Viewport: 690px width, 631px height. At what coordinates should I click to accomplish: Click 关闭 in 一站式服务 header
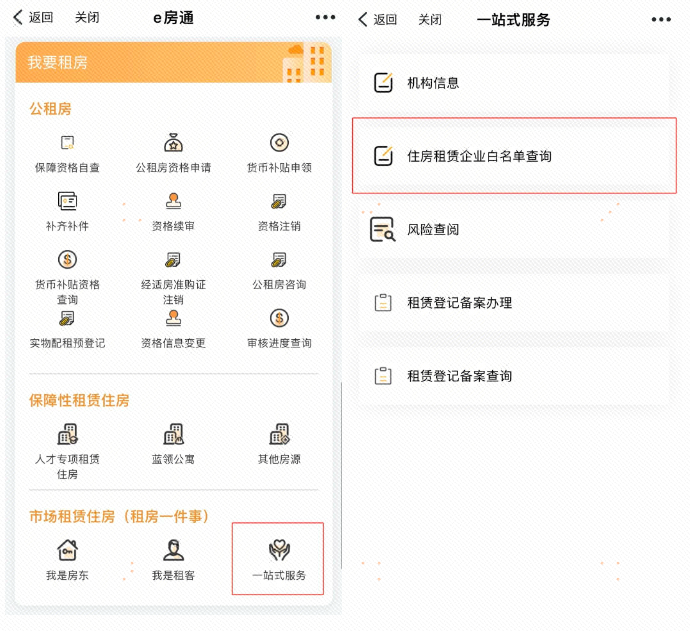coord(430,20)
